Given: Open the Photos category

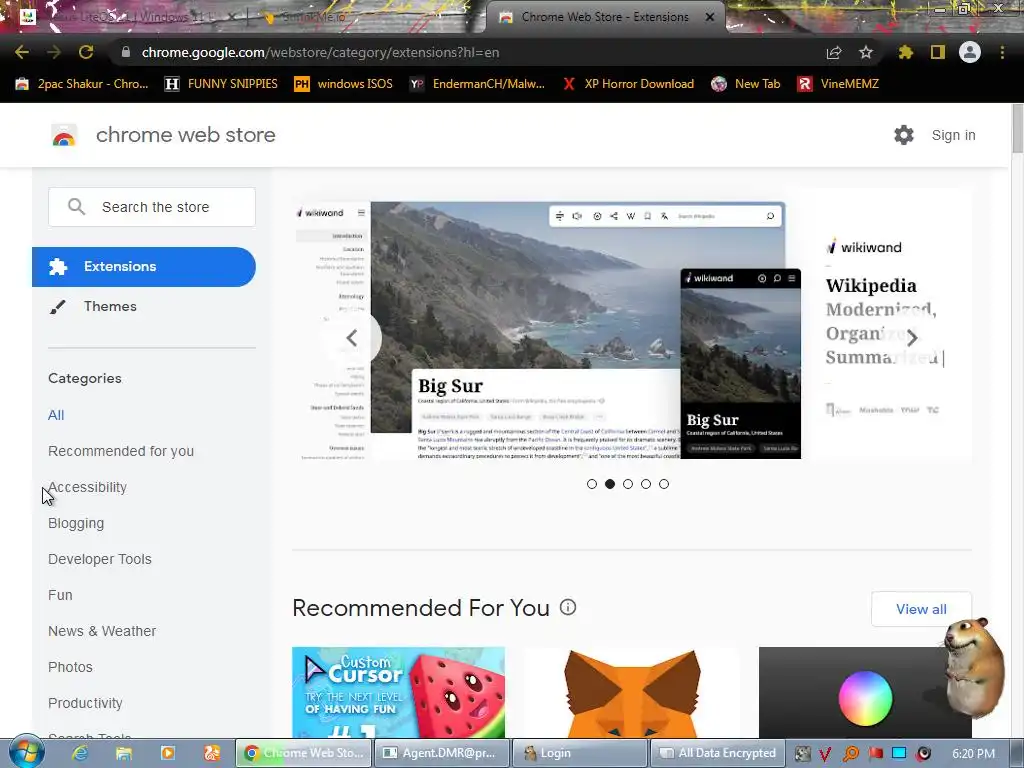Looking at the screenshot, I should tap(70, 667).
